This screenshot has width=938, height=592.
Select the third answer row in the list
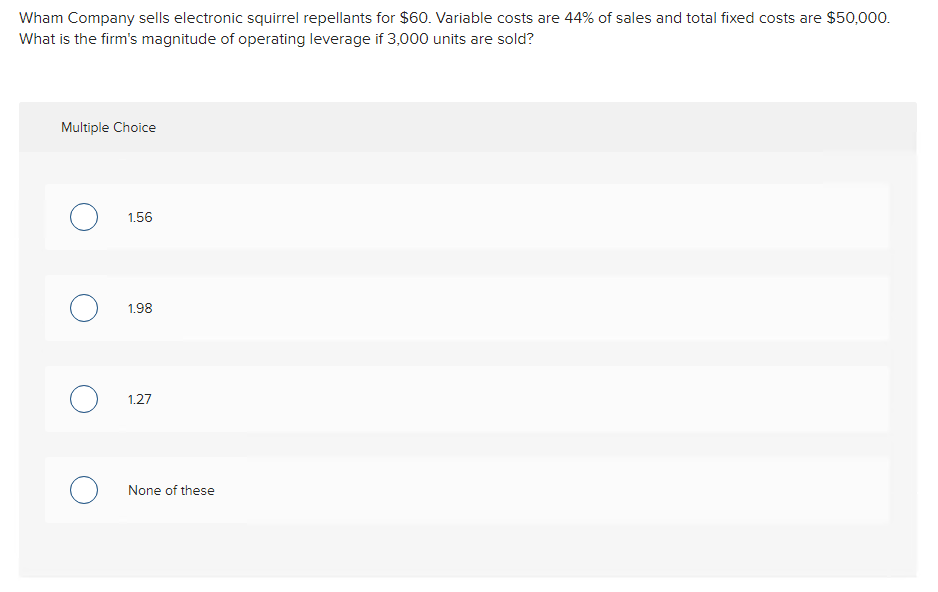[466, 399]
